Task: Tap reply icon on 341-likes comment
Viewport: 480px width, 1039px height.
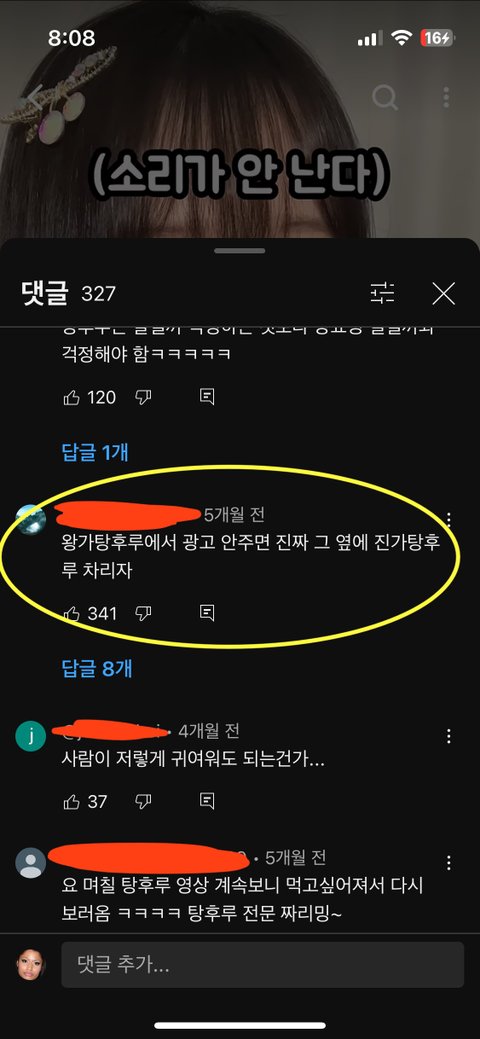Action: point(207,614)
